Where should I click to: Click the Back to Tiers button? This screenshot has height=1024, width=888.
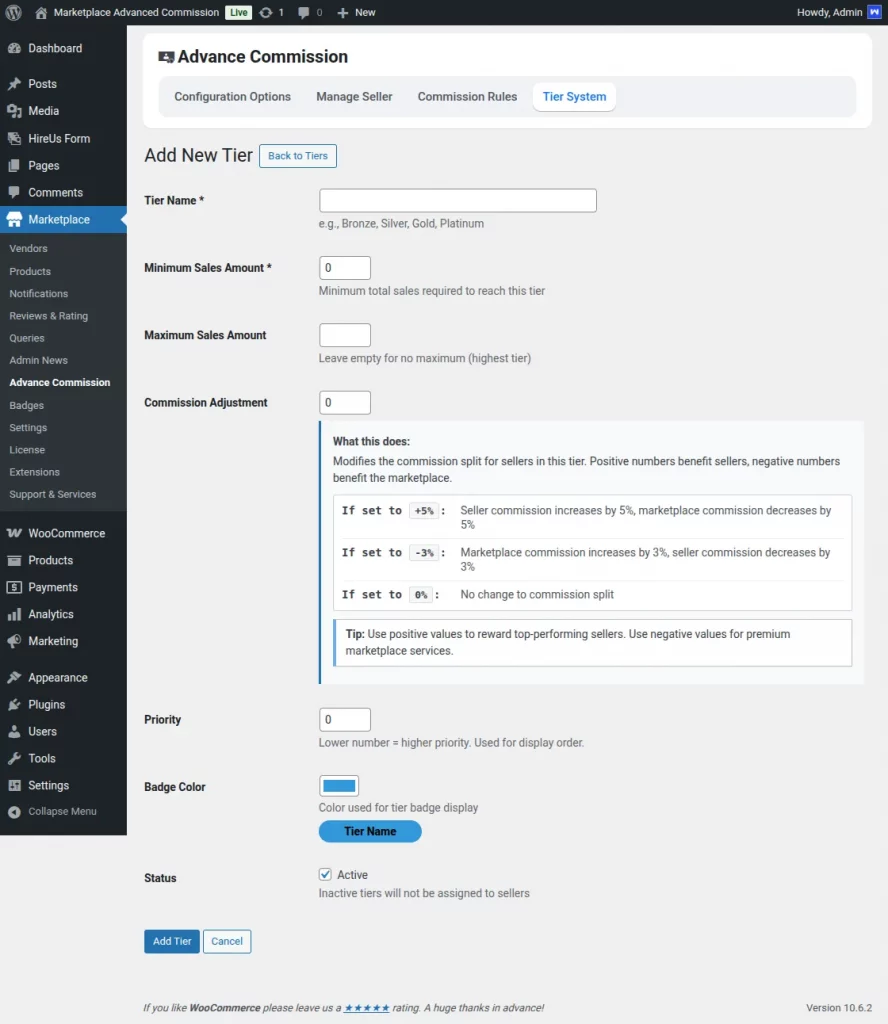pos(298,156)
